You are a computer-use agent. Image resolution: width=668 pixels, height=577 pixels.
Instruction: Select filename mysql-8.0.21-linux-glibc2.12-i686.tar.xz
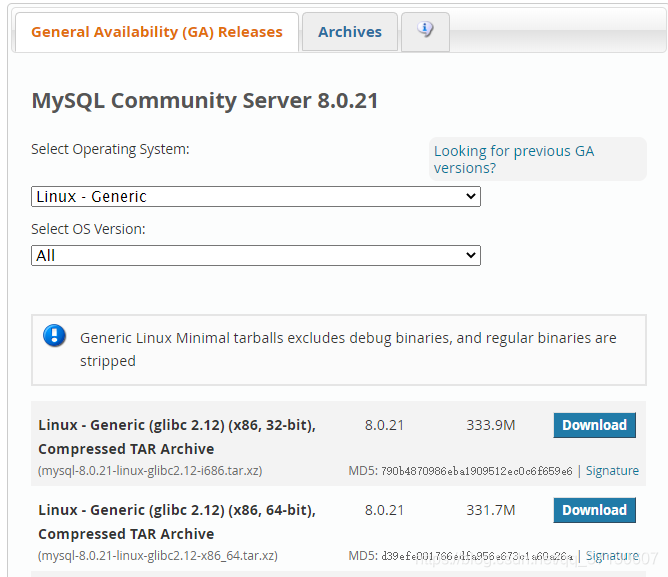(x=150, y=470)
